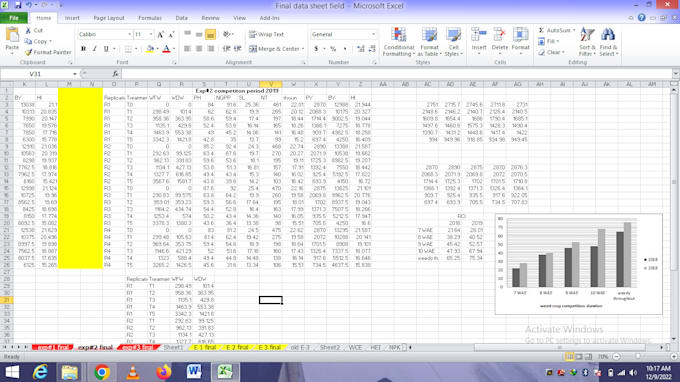Viewport: 680px width, 382px height.
Task: Open the font size dropdown
Action: [151, 34]
